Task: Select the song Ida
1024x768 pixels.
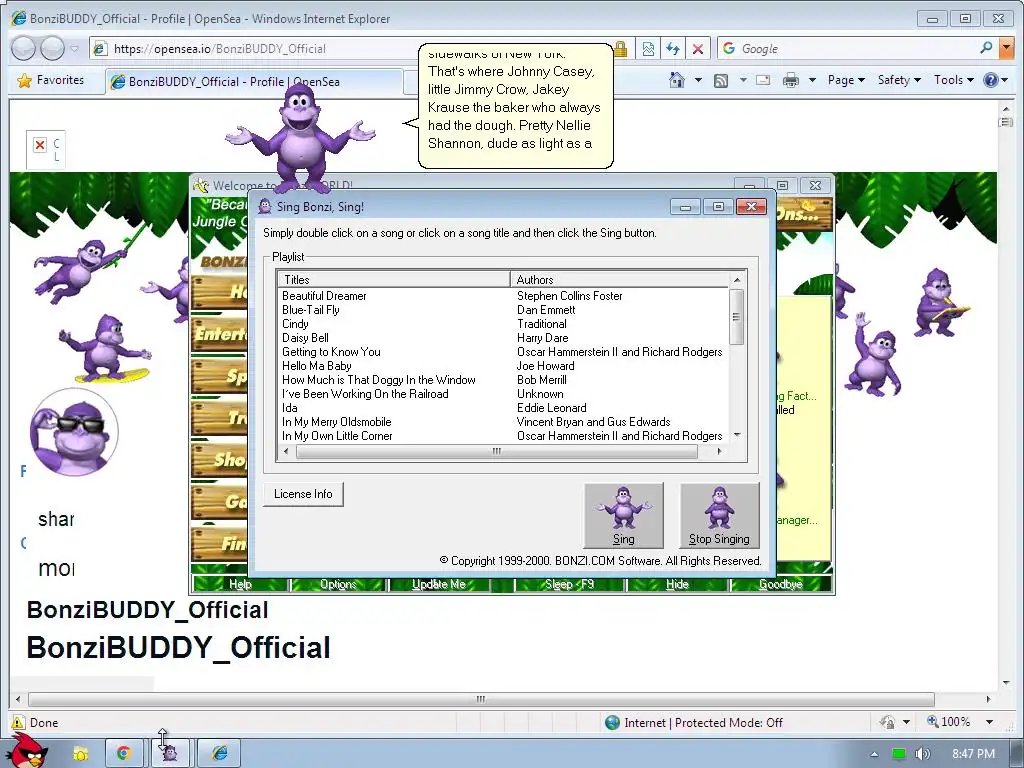Action: 289,408
